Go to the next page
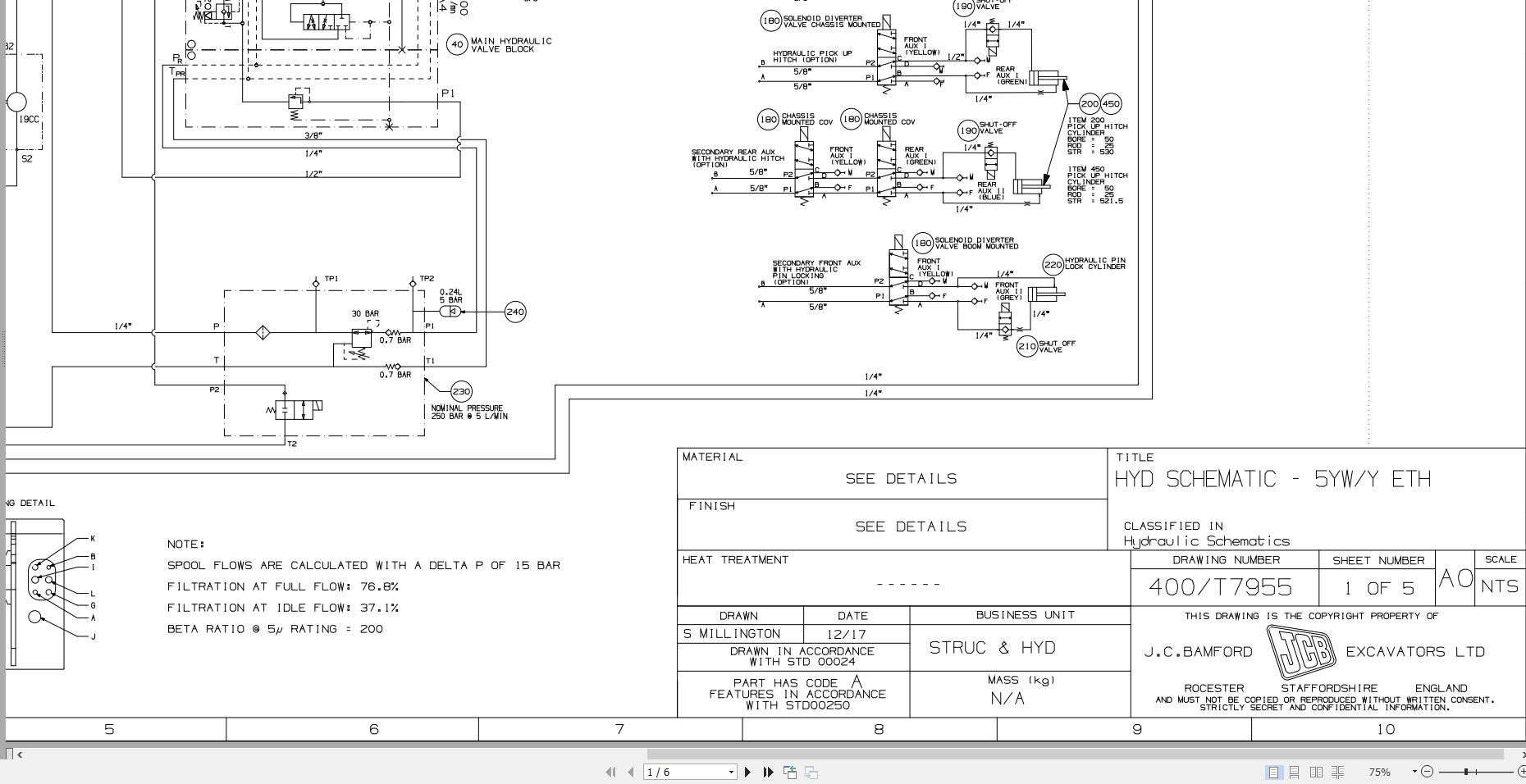1526x784 pixels. (x=747, y=772)
